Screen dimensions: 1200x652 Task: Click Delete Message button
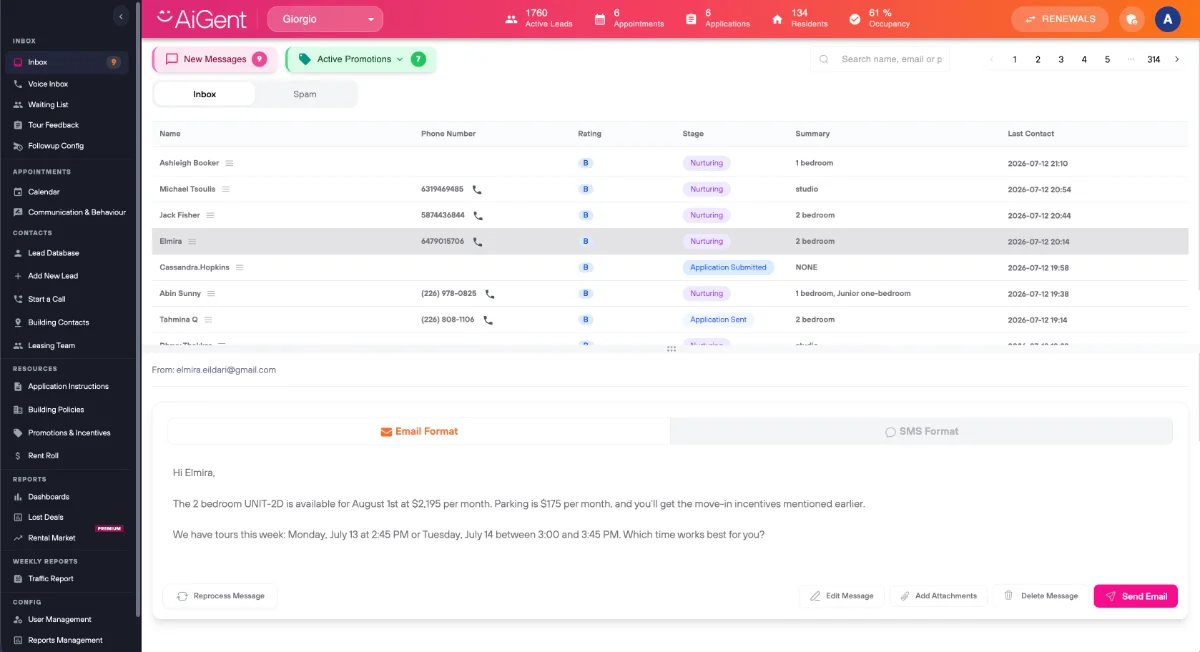click(1041, 596)
